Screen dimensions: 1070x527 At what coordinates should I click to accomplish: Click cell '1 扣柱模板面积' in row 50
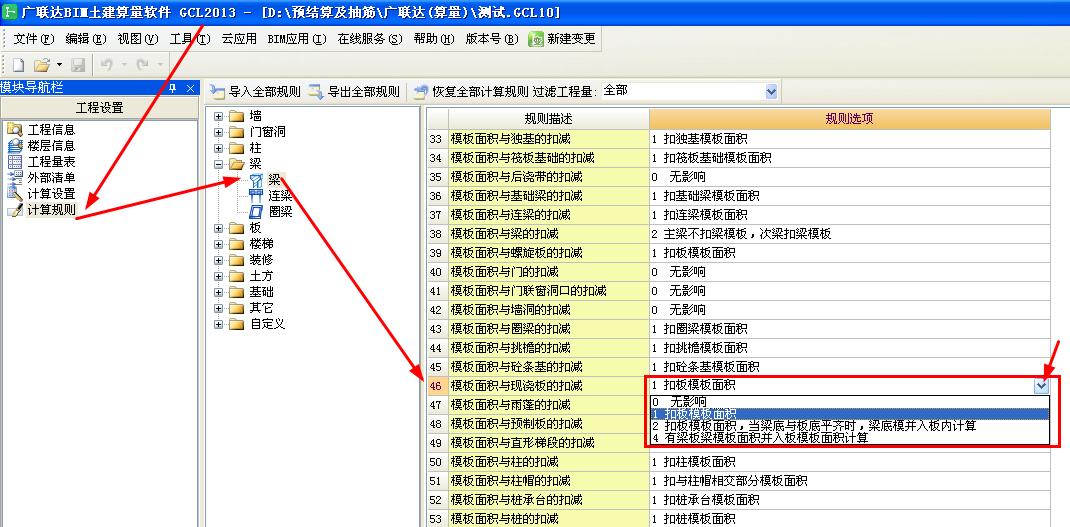[850, 462]
